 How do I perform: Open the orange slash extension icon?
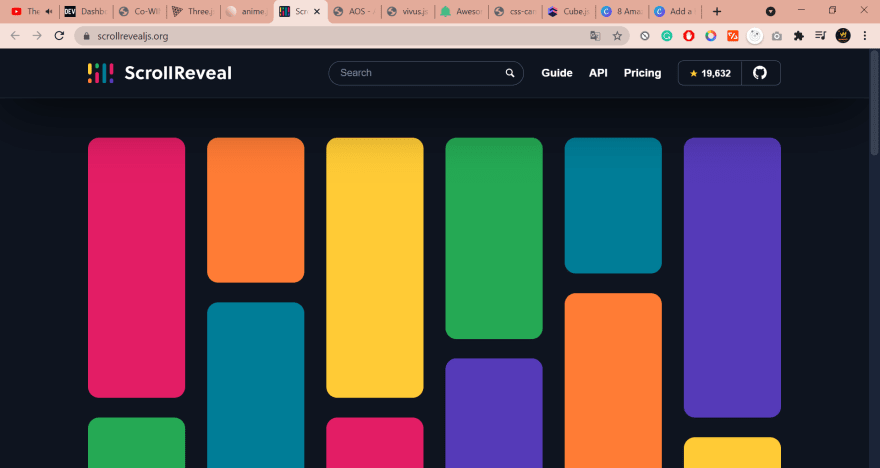pyautogui.click(x=732, y=36)
